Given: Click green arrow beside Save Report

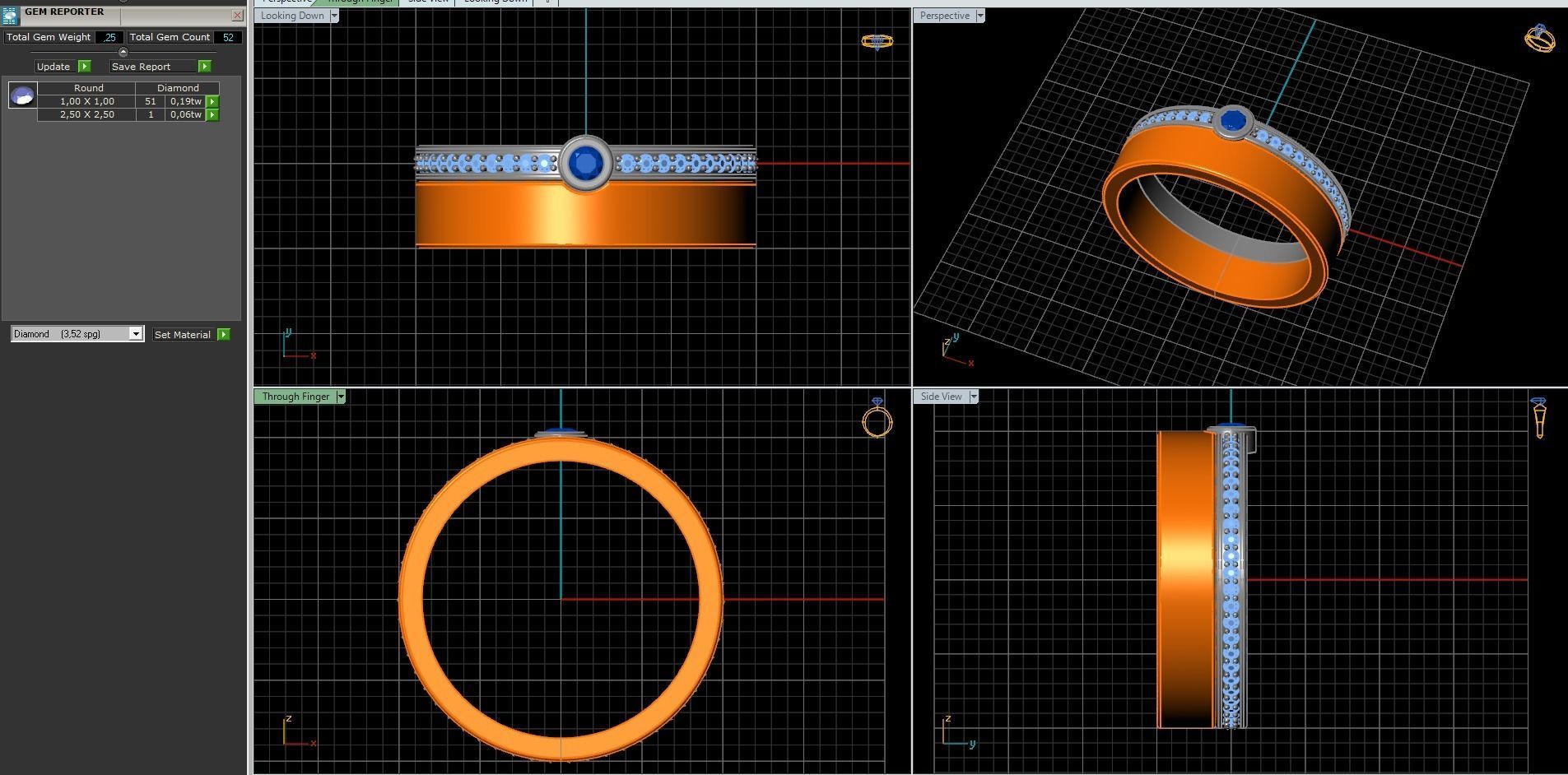Looking at the screenshot, I should coord(205,66).
